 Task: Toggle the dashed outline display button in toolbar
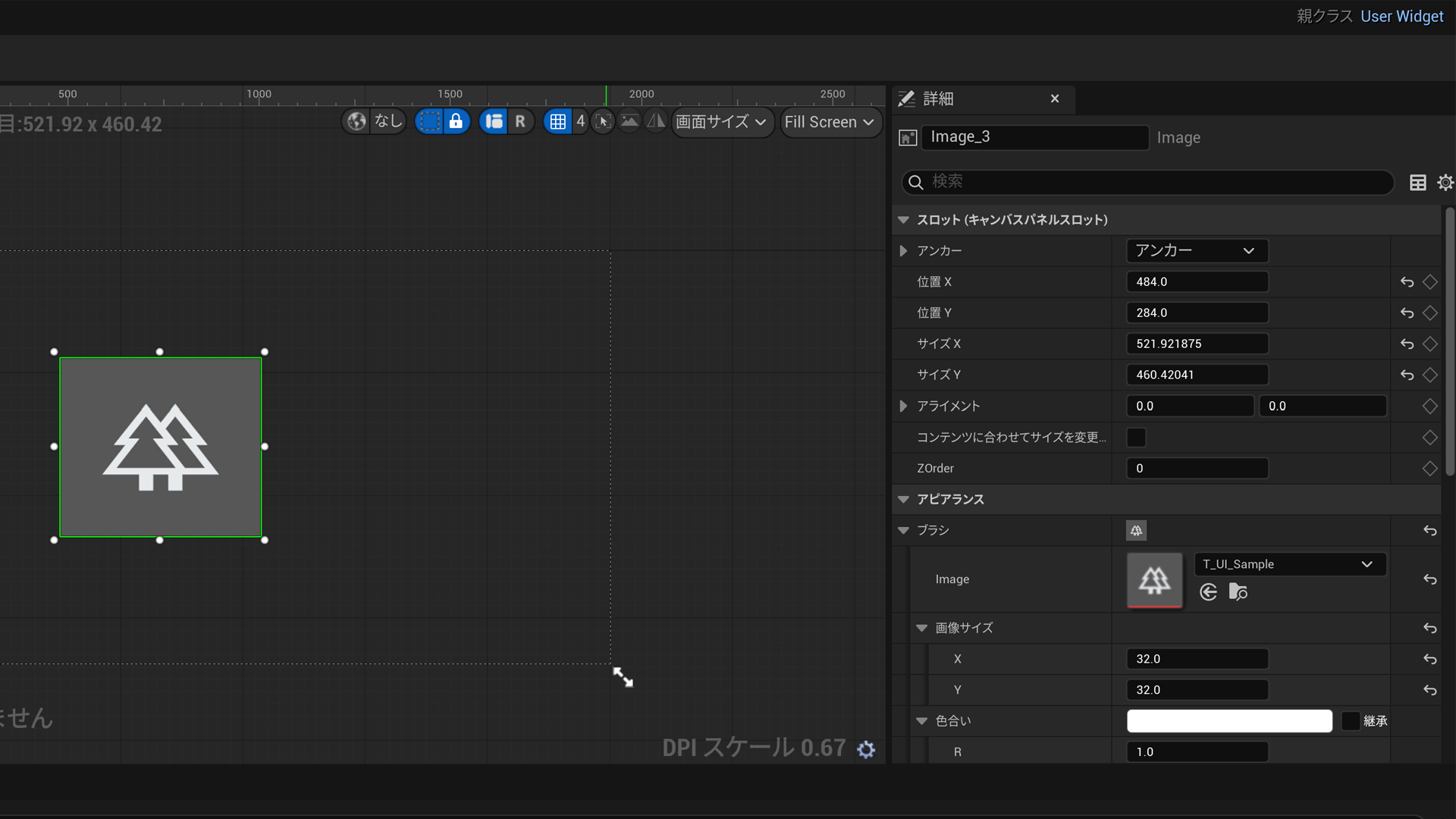(x=428, y=121)
